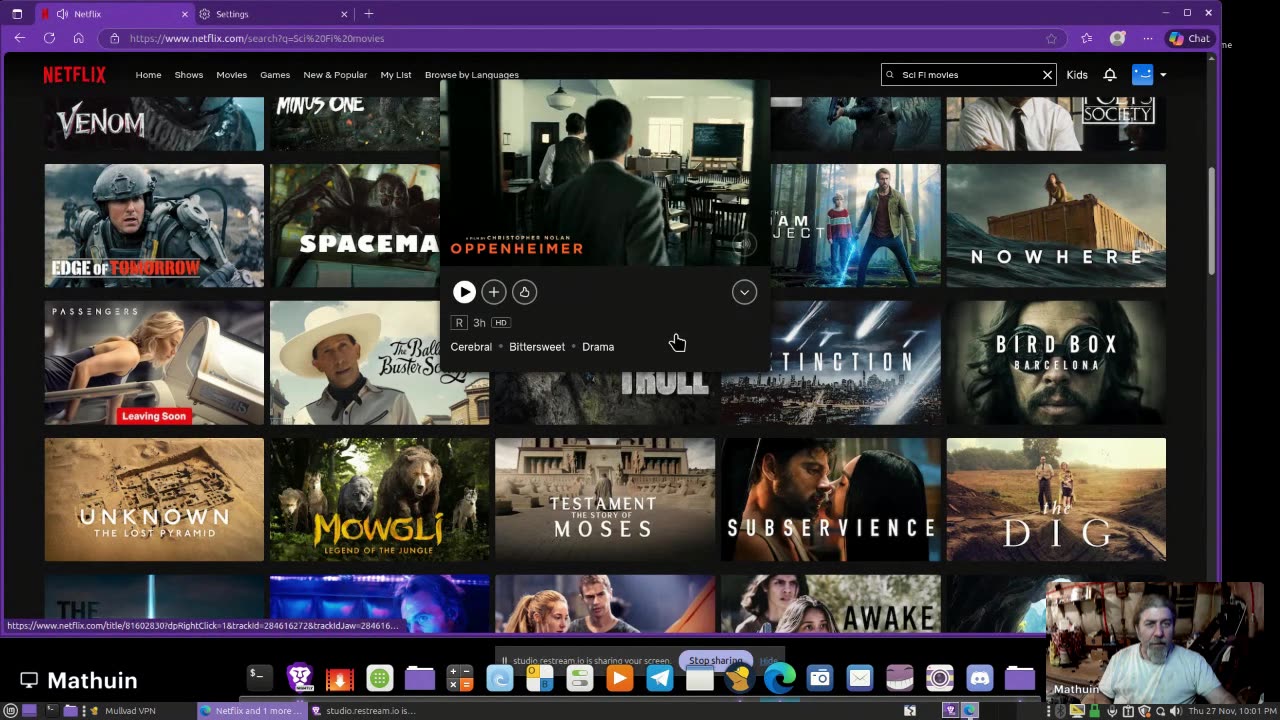The image size is (1280, 720).
Task: Open Subservience movie thumbnail
Action: tap(831, 500)
